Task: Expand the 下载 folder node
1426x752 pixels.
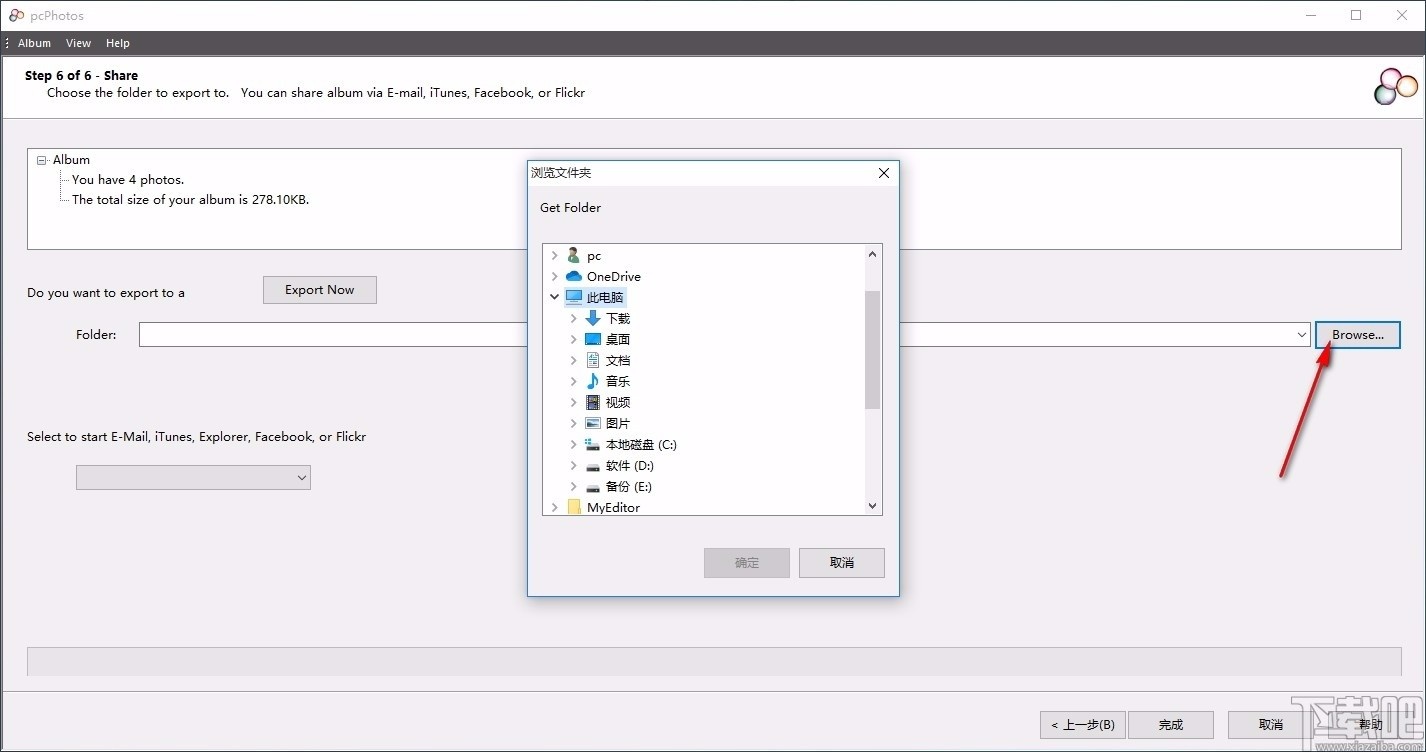Action: (x=574, y=318)
